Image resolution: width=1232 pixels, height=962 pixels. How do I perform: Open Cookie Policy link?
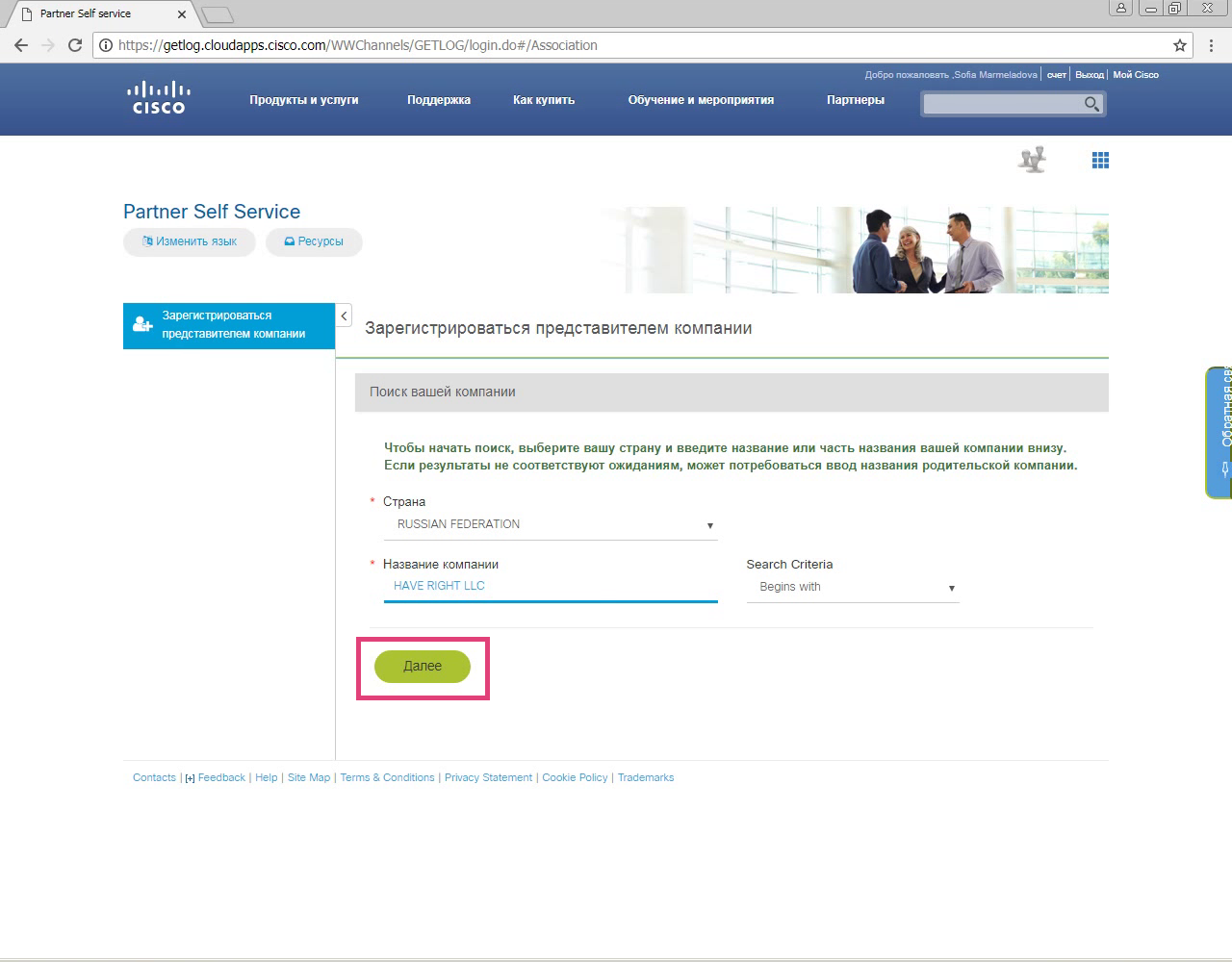[575, 777]
